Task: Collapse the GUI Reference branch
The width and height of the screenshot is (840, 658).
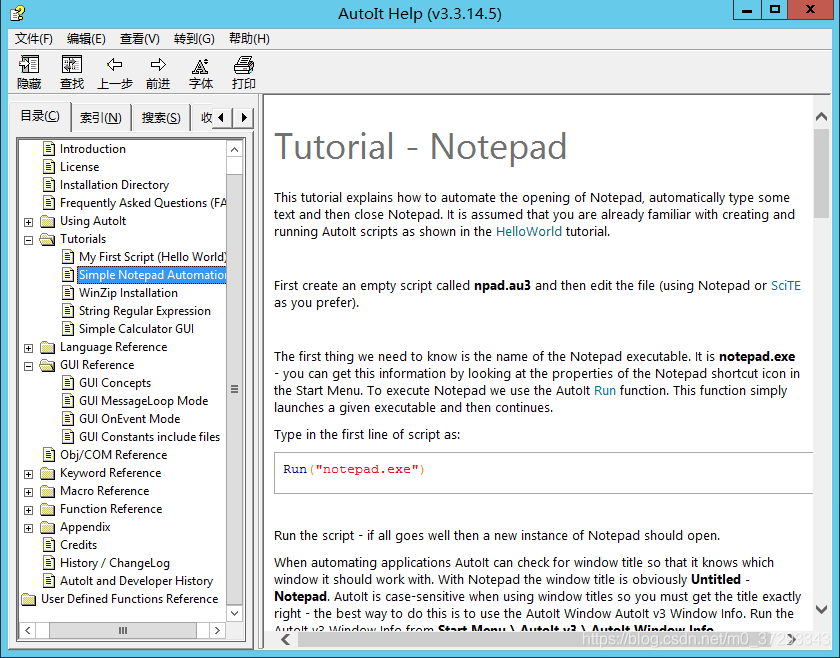Action: [x=29, y=364]
